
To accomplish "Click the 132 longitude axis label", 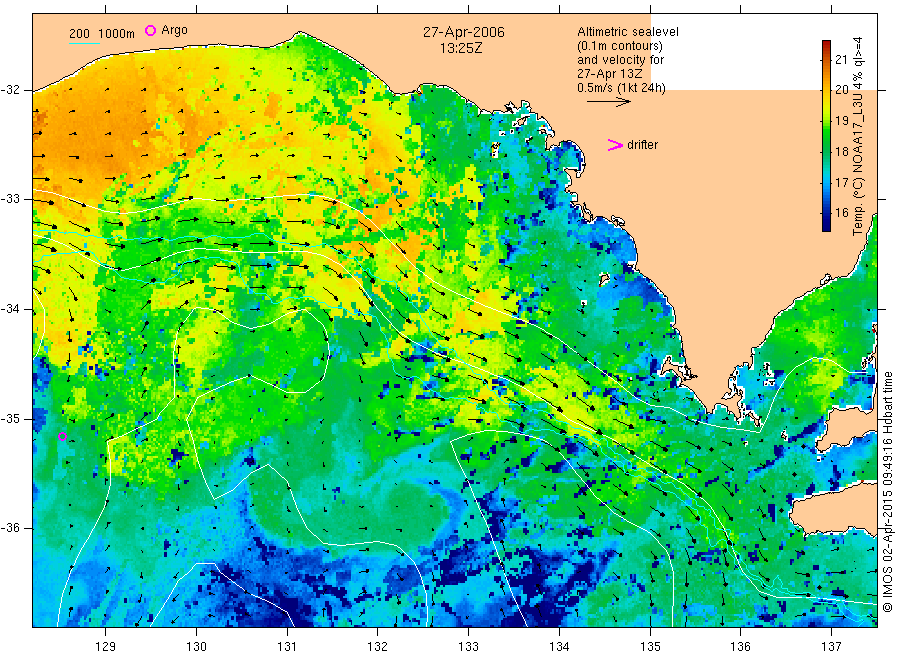I will pos(378,647).
